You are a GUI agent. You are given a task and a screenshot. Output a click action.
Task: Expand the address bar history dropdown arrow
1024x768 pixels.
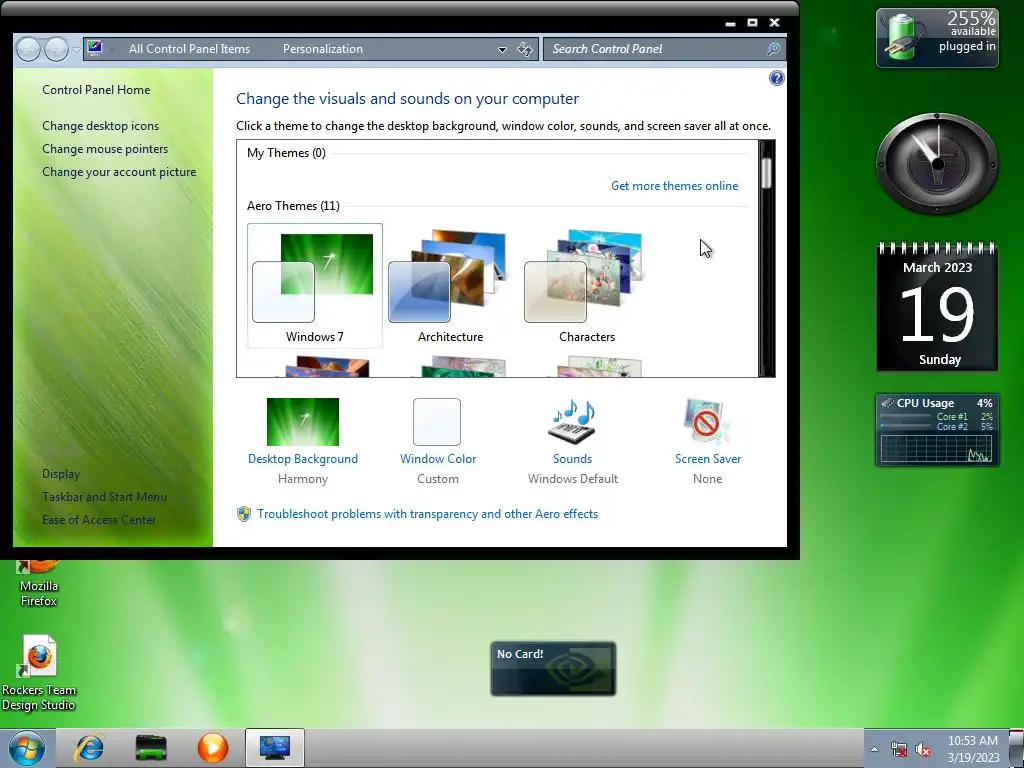pyautogui.click(x=502, y=50)
